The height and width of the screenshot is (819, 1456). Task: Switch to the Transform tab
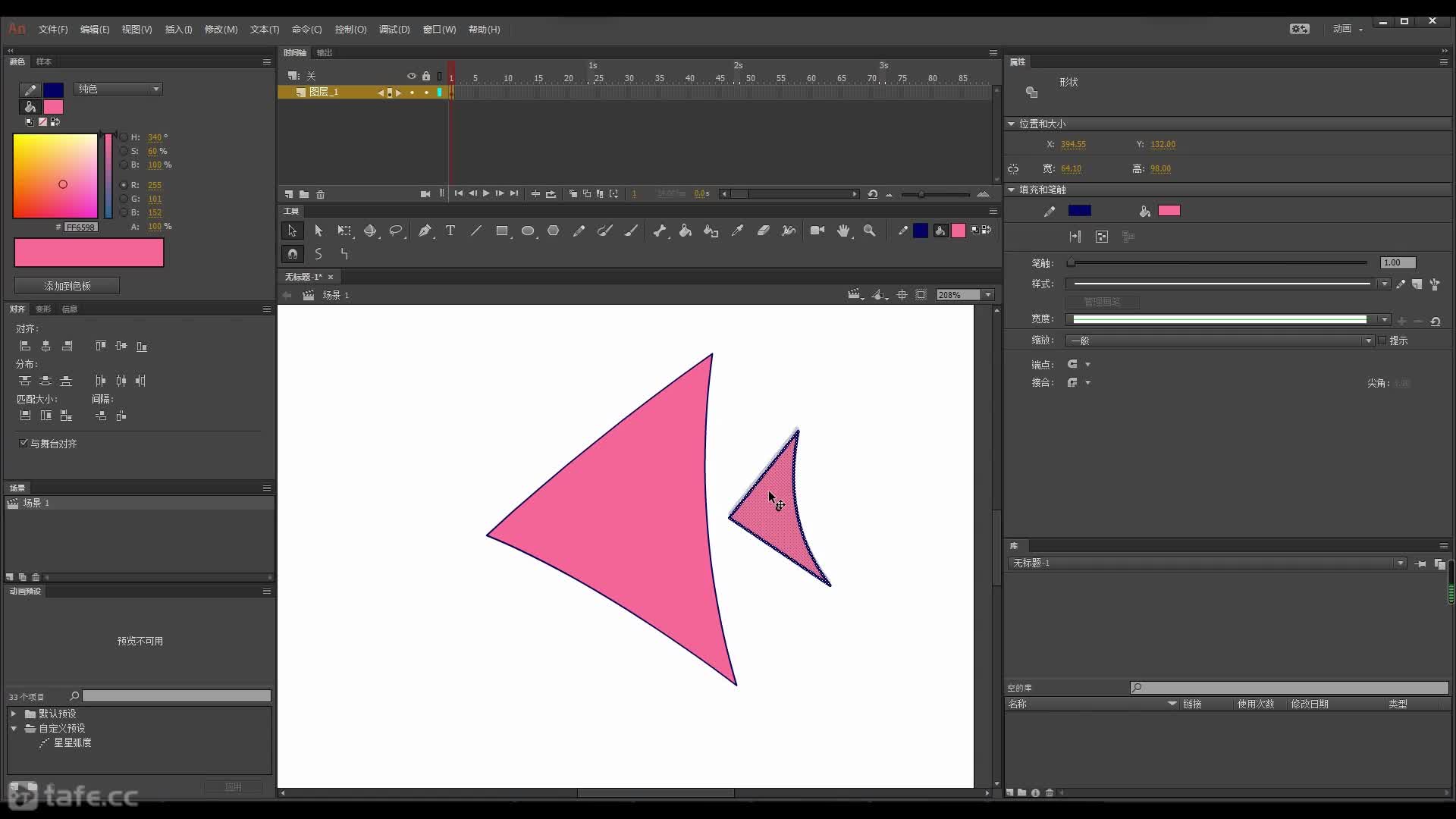pyautogui.click(x=43, y=309)
